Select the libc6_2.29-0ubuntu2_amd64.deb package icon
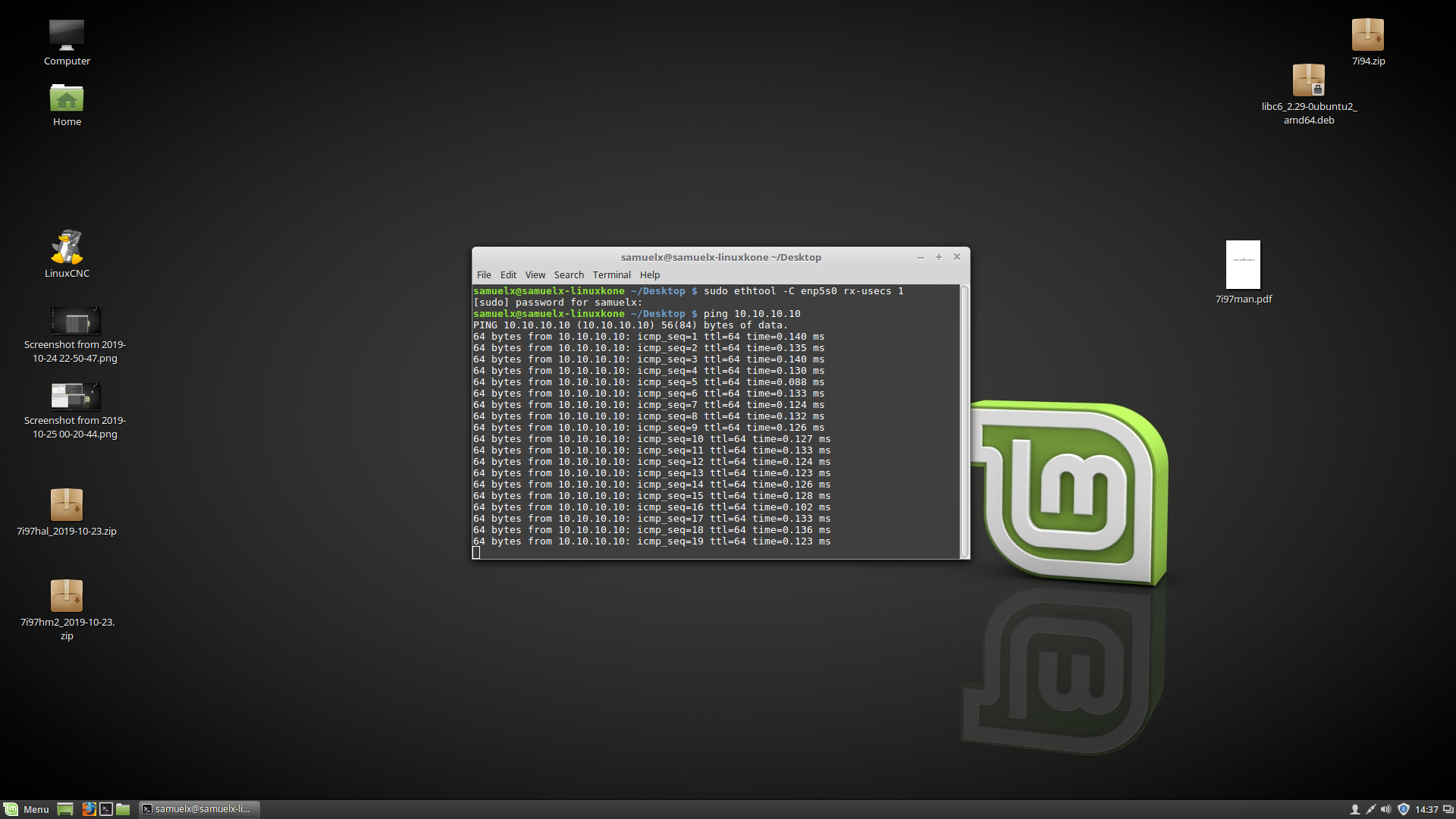Viewport: 1456px width, 819px height. pos(1309,80)
